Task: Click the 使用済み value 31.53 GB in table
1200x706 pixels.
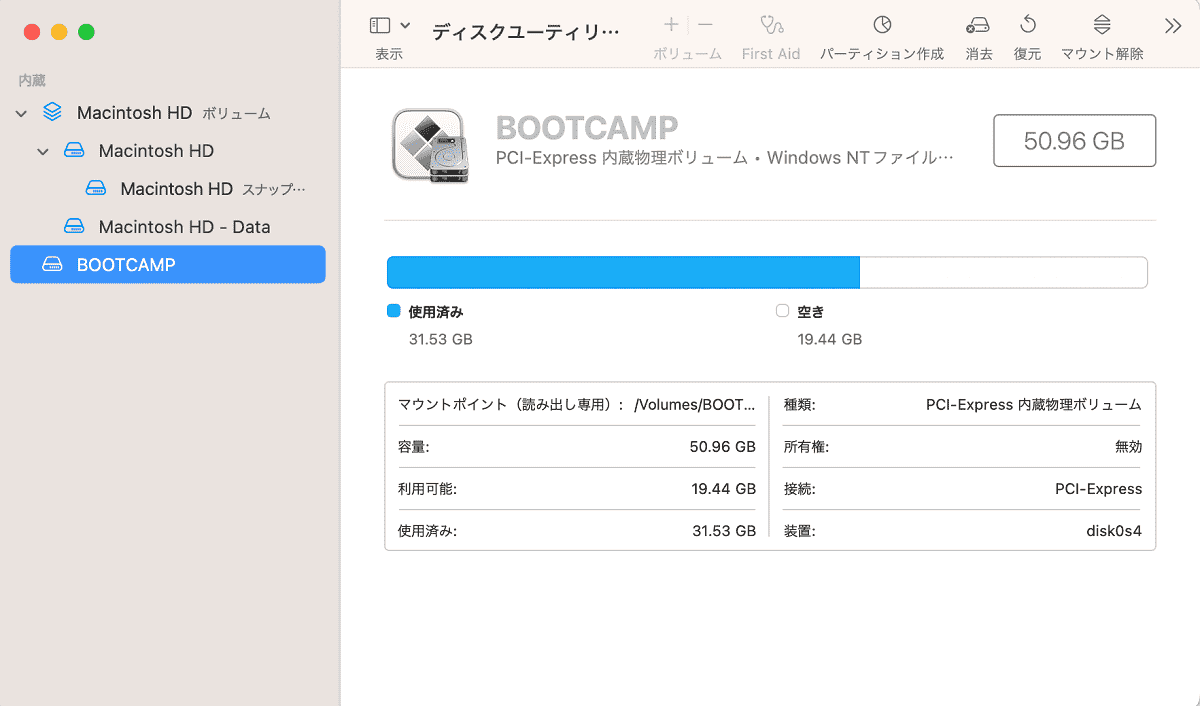Action: [724, 531]
